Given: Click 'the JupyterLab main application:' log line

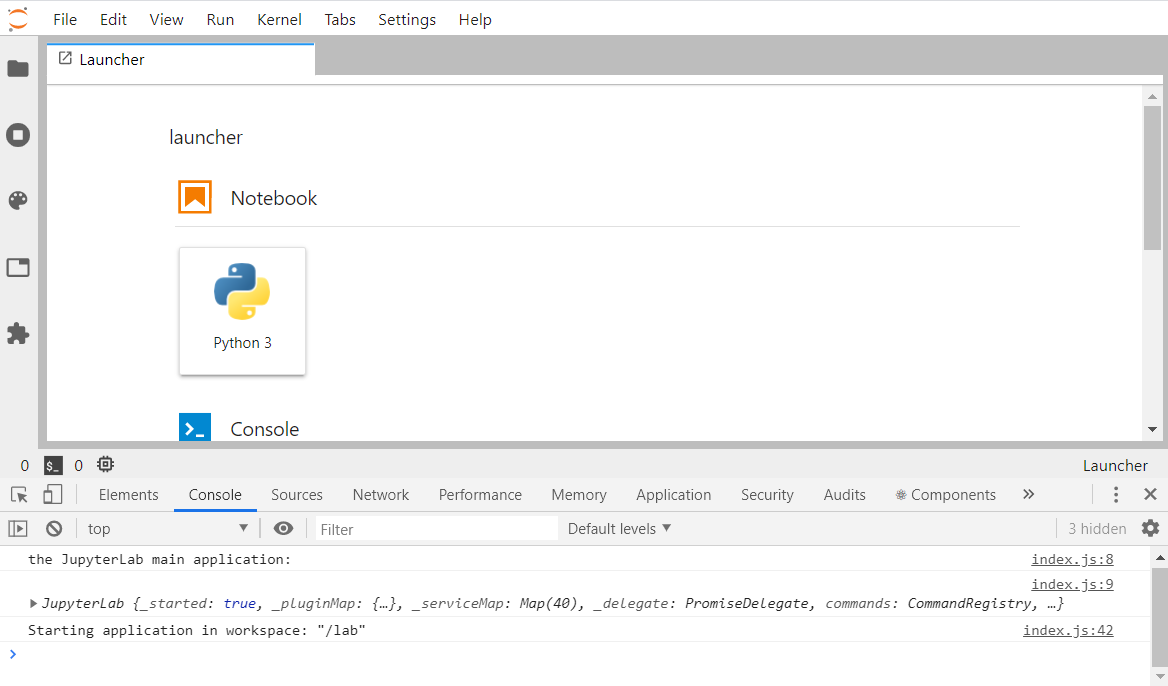Looking at the screenshot, I should point(159,559).
